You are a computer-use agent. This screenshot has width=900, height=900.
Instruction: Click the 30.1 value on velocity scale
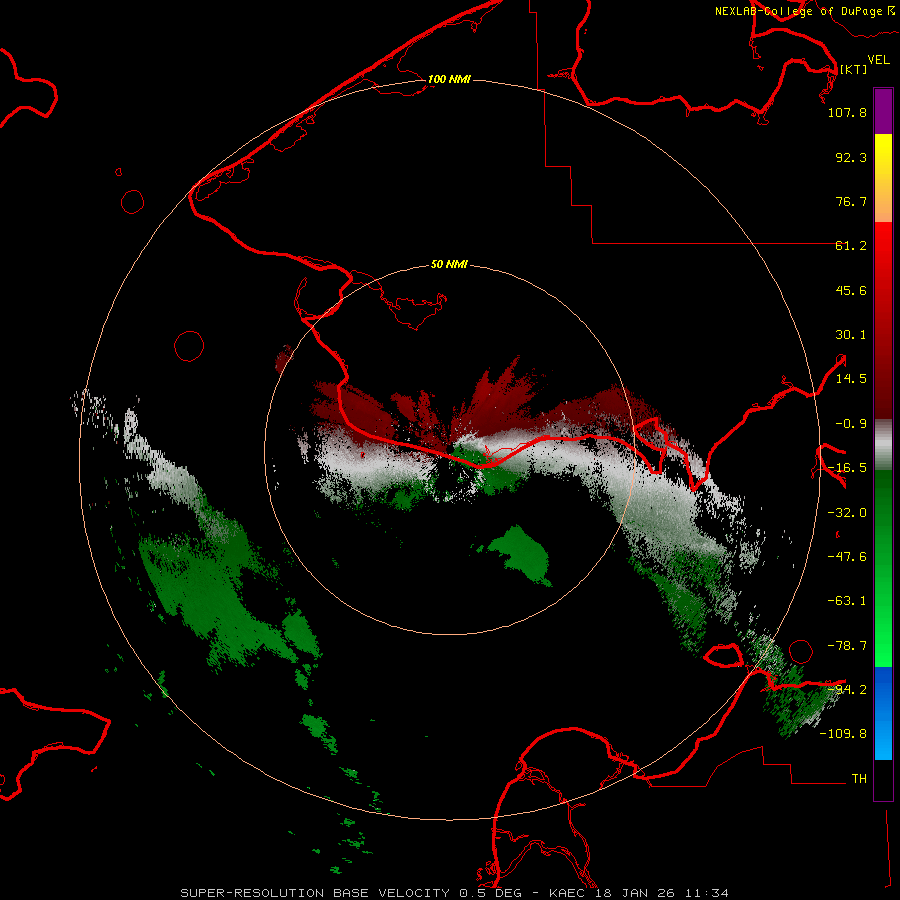[x=851, y=335]
